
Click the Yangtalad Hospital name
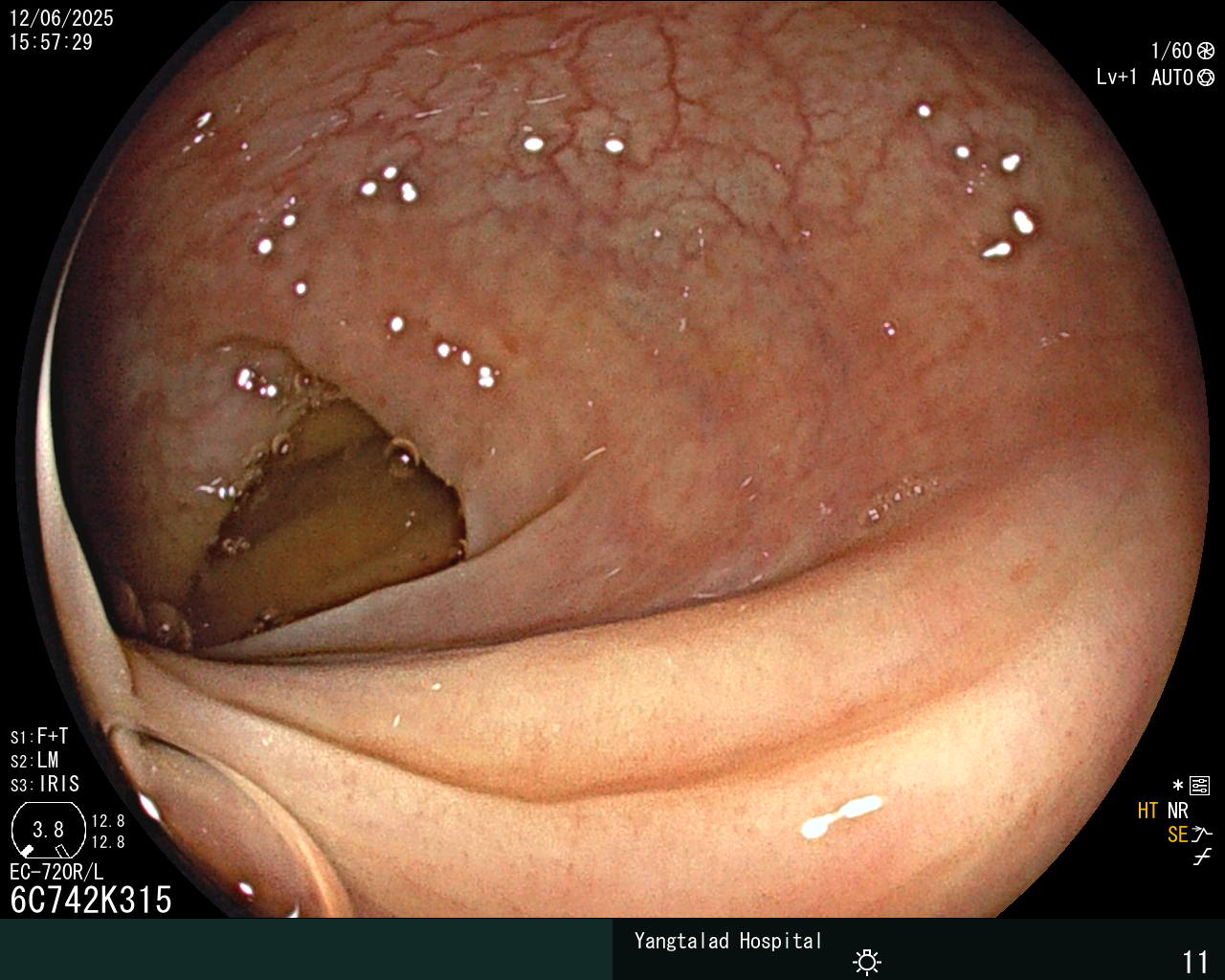(x=728, y=941)
